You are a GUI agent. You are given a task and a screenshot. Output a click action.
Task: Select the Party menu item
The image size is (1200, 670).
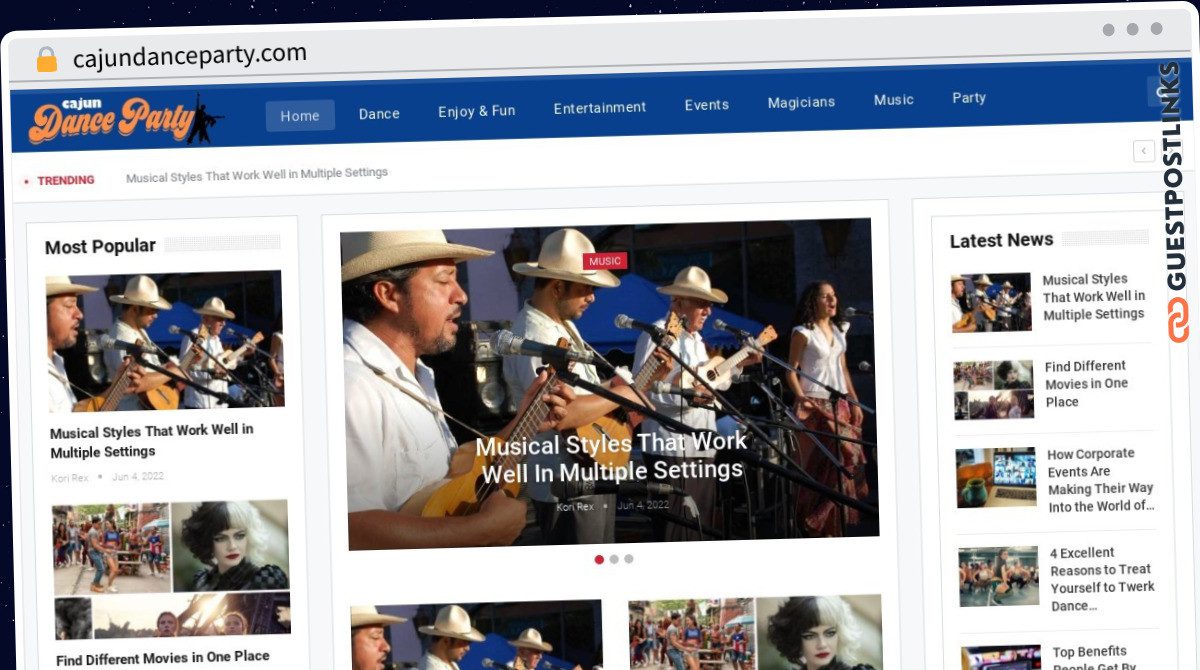coord(969,98)
